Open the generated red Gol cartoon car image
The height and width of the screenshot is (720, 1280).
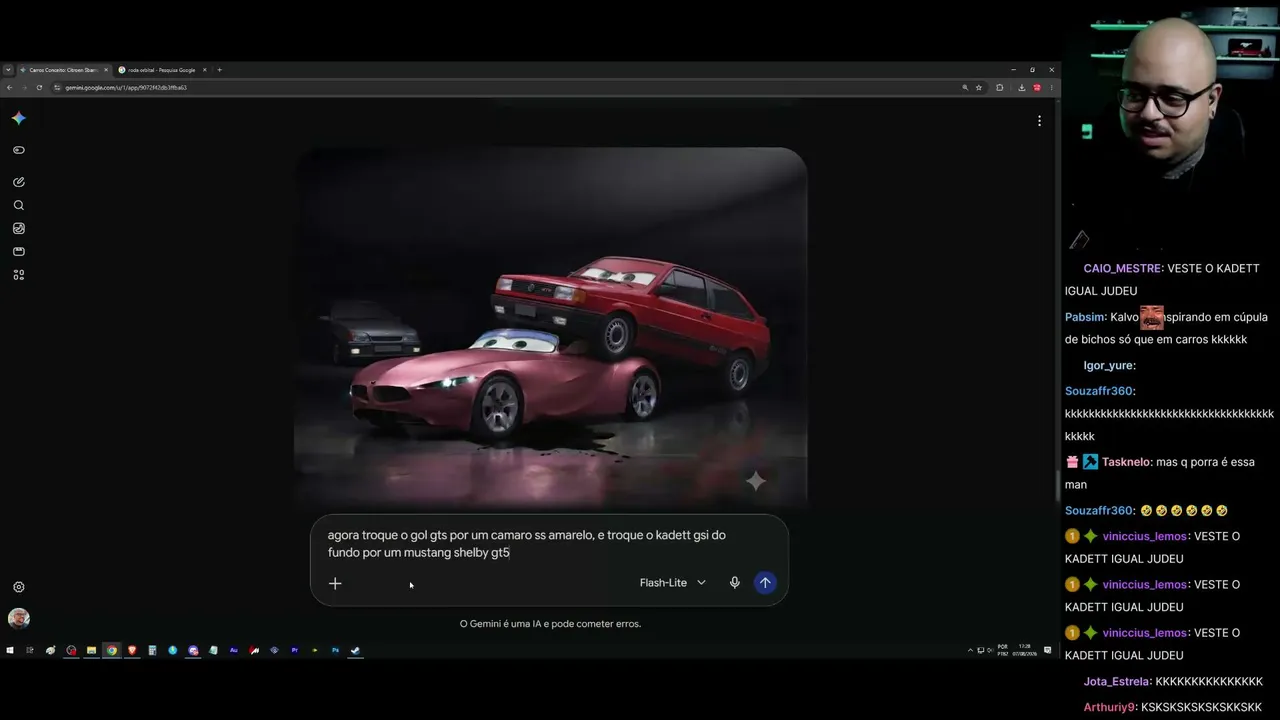point(551,327)
